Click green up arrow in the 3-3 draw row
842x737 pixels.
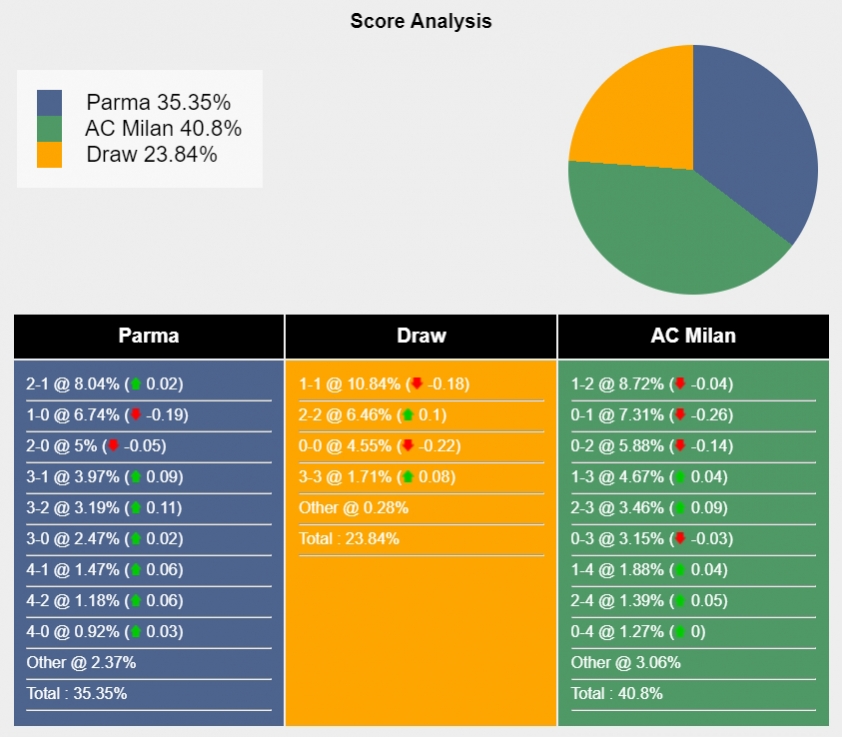(408, 476)
